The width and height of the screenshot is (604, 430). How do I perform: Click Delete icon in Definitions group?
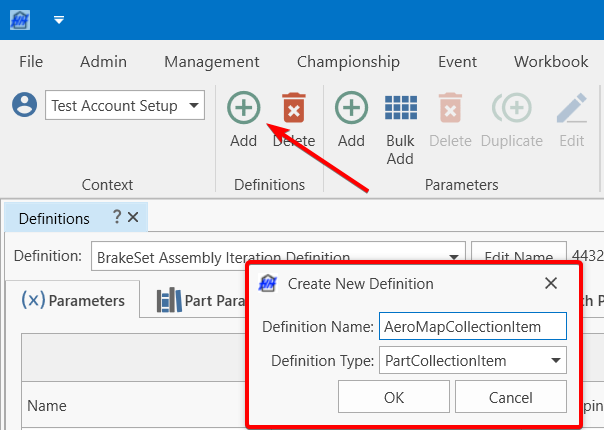tap(293, 108)
